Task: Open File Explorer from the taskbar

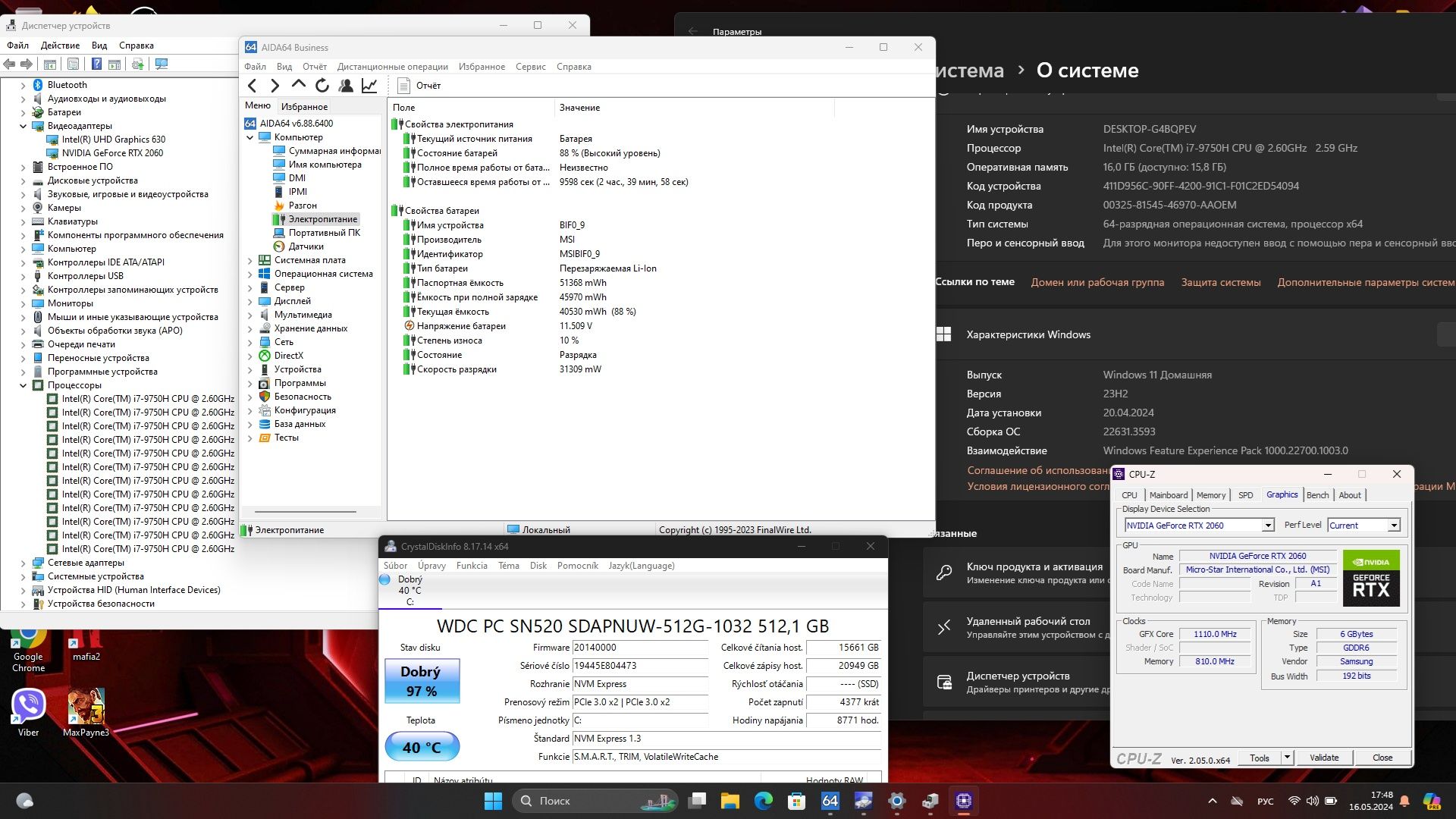Action: coord(730,801)
